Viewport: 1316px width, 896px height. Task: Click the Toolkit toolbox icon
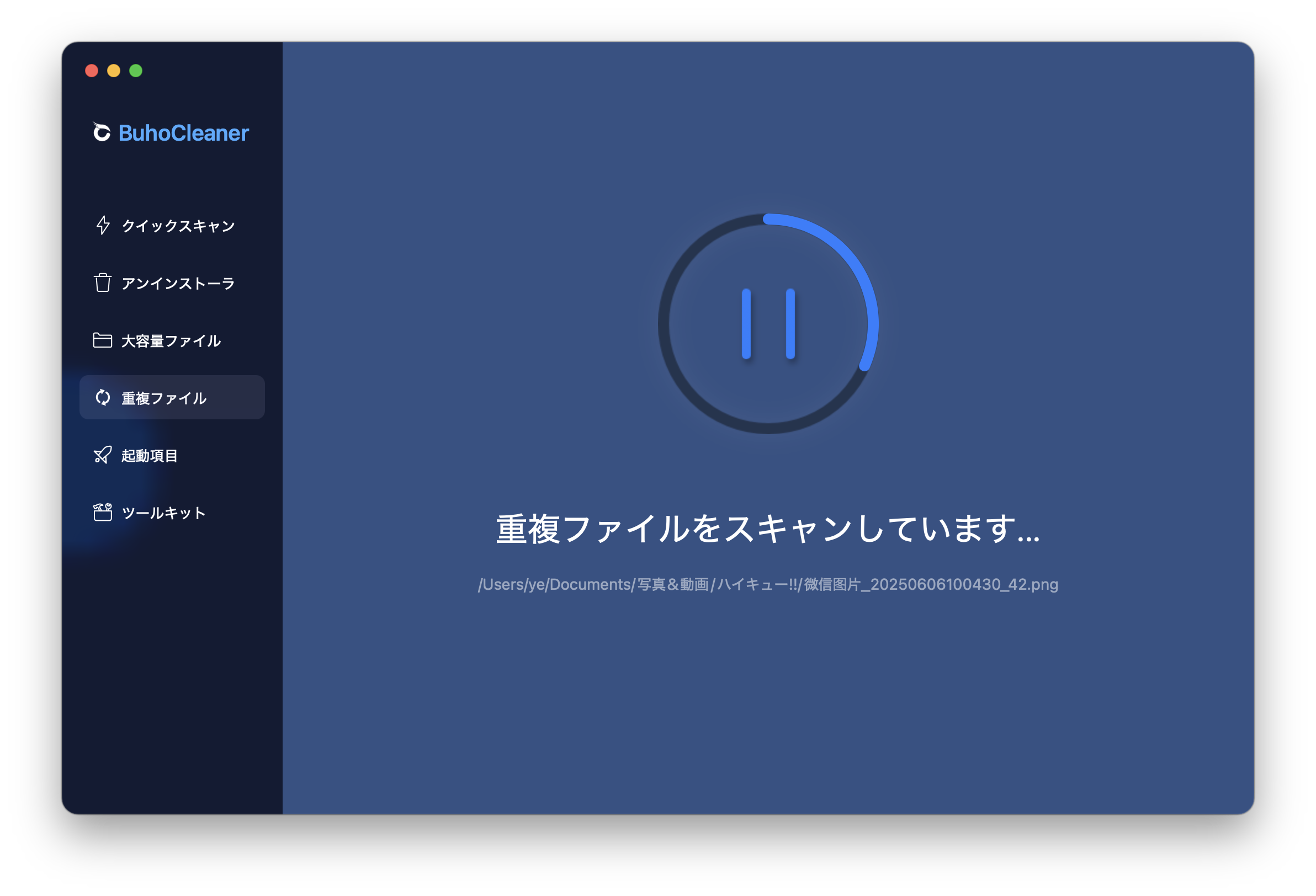(x=103, y=512)
